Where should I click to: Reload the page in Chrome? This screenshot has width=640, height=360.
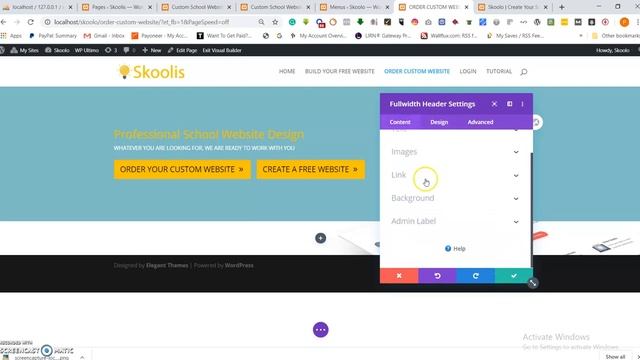click(31, 22)
